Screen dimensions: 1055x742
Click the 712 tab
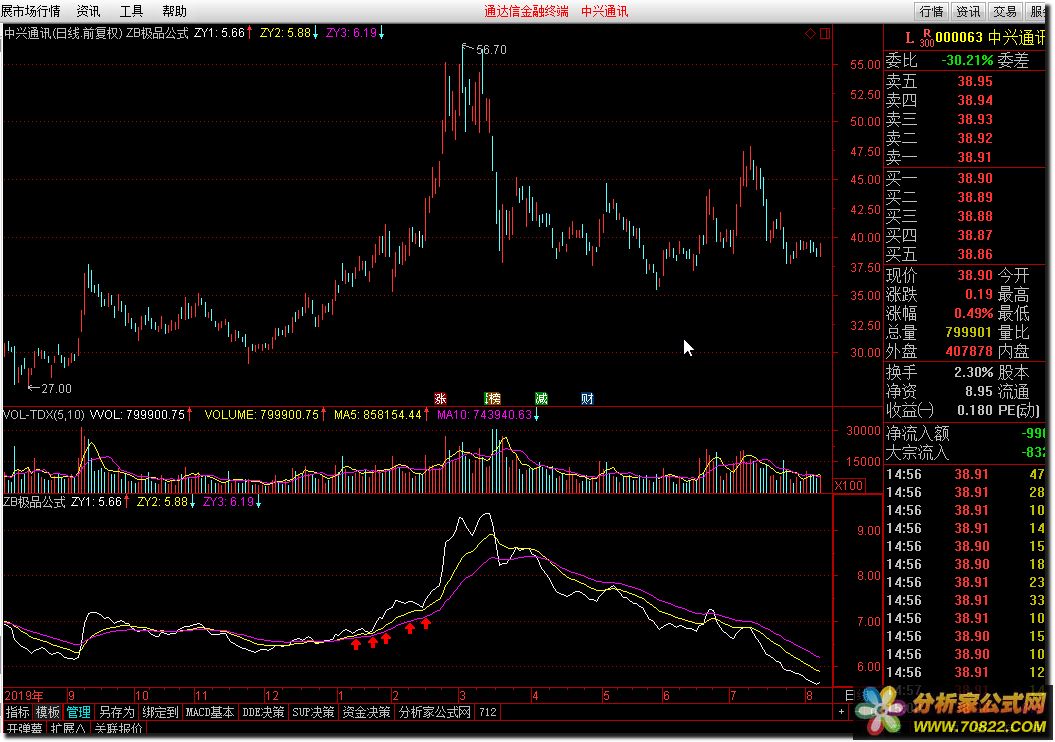[x=488, y=712]
